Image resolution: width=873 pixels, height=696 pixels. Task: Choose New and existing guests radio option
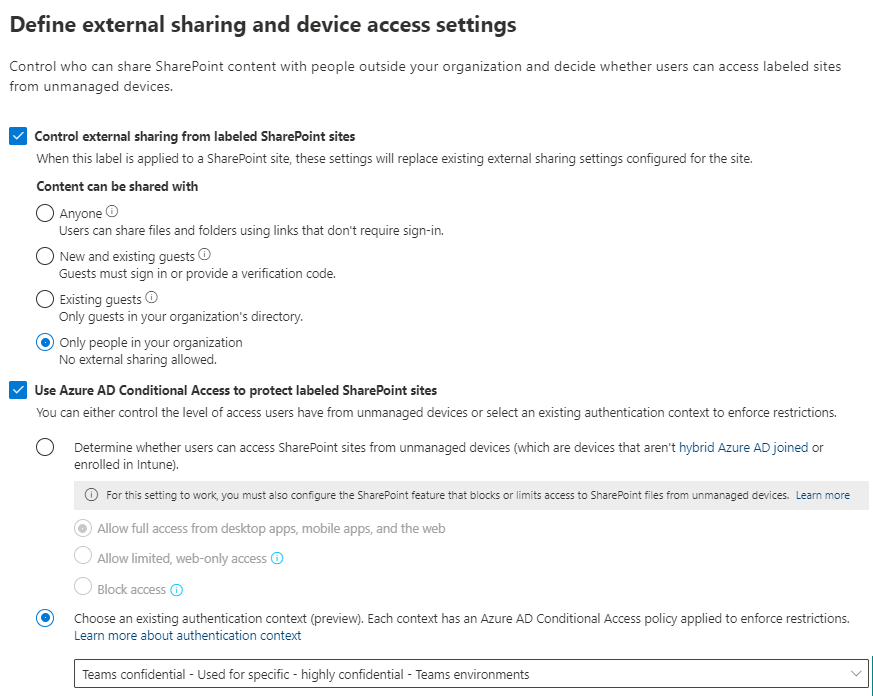click(45, 256)
